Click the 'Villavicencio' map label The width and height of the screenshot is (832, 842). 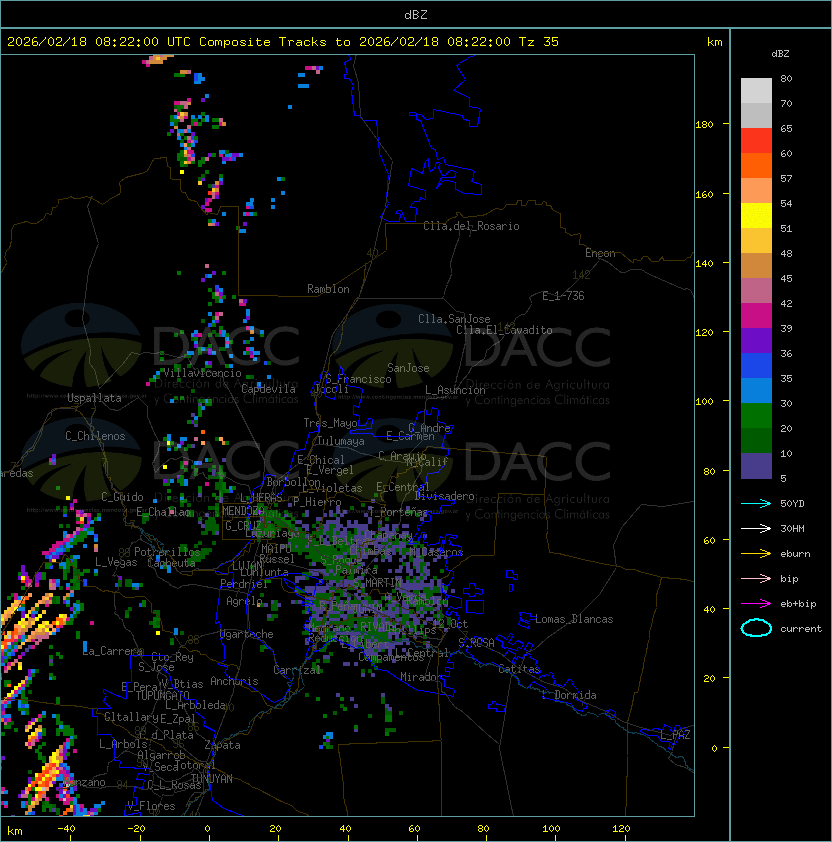(x=202, y=373)
